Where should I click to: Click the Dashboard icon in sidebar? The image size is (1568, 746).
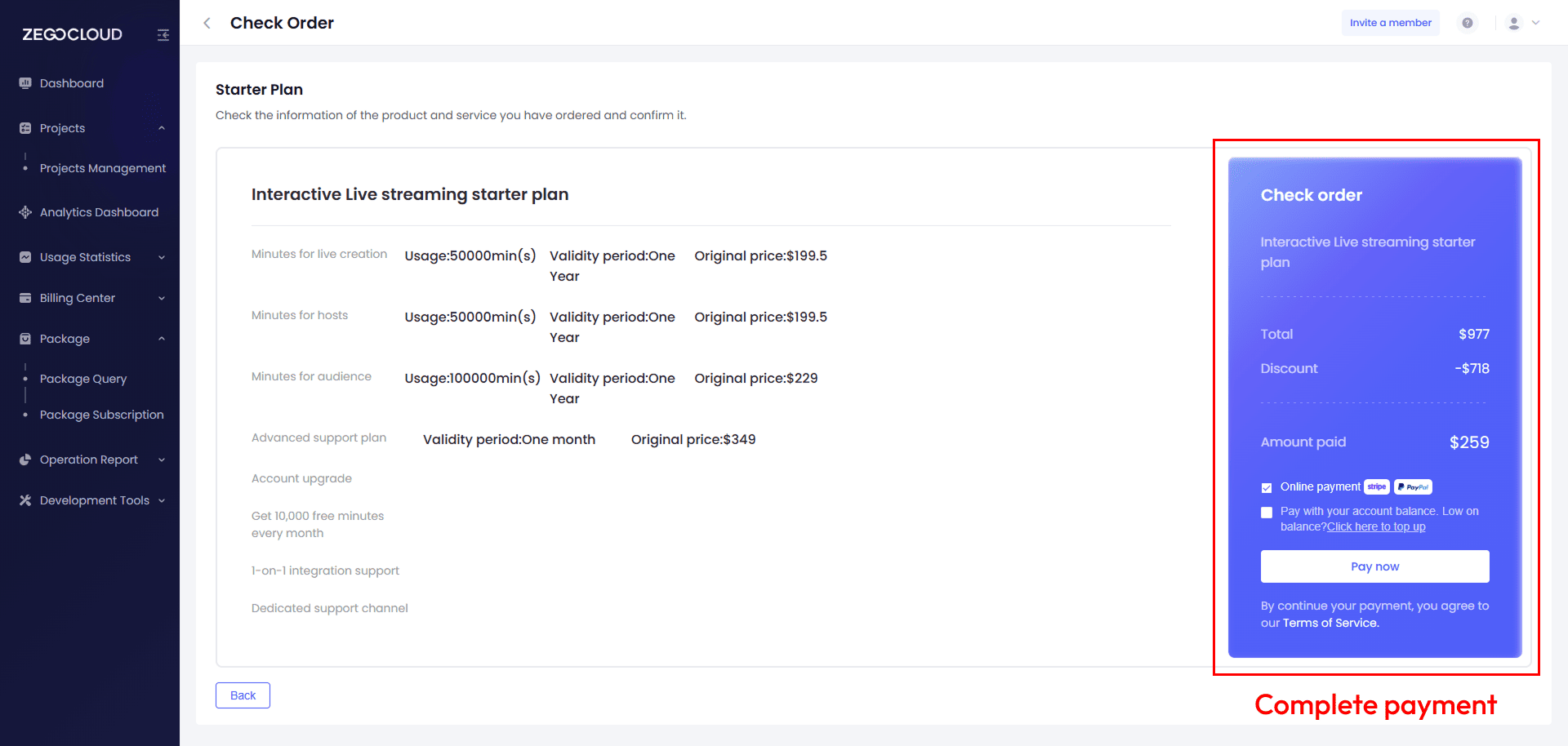click(x=25, y=83)
